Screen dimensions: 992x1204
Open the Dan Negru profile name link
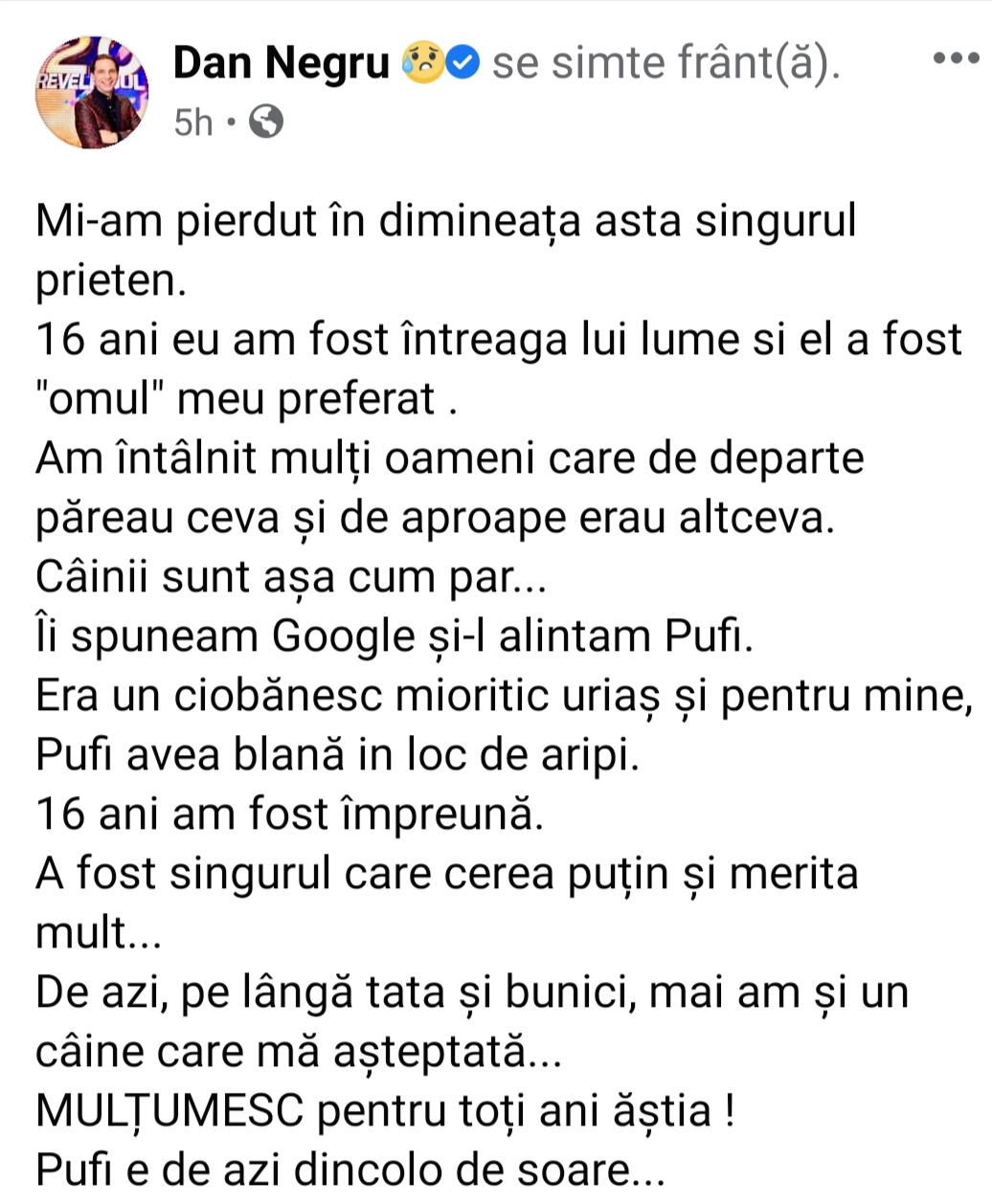click(282, 63)
